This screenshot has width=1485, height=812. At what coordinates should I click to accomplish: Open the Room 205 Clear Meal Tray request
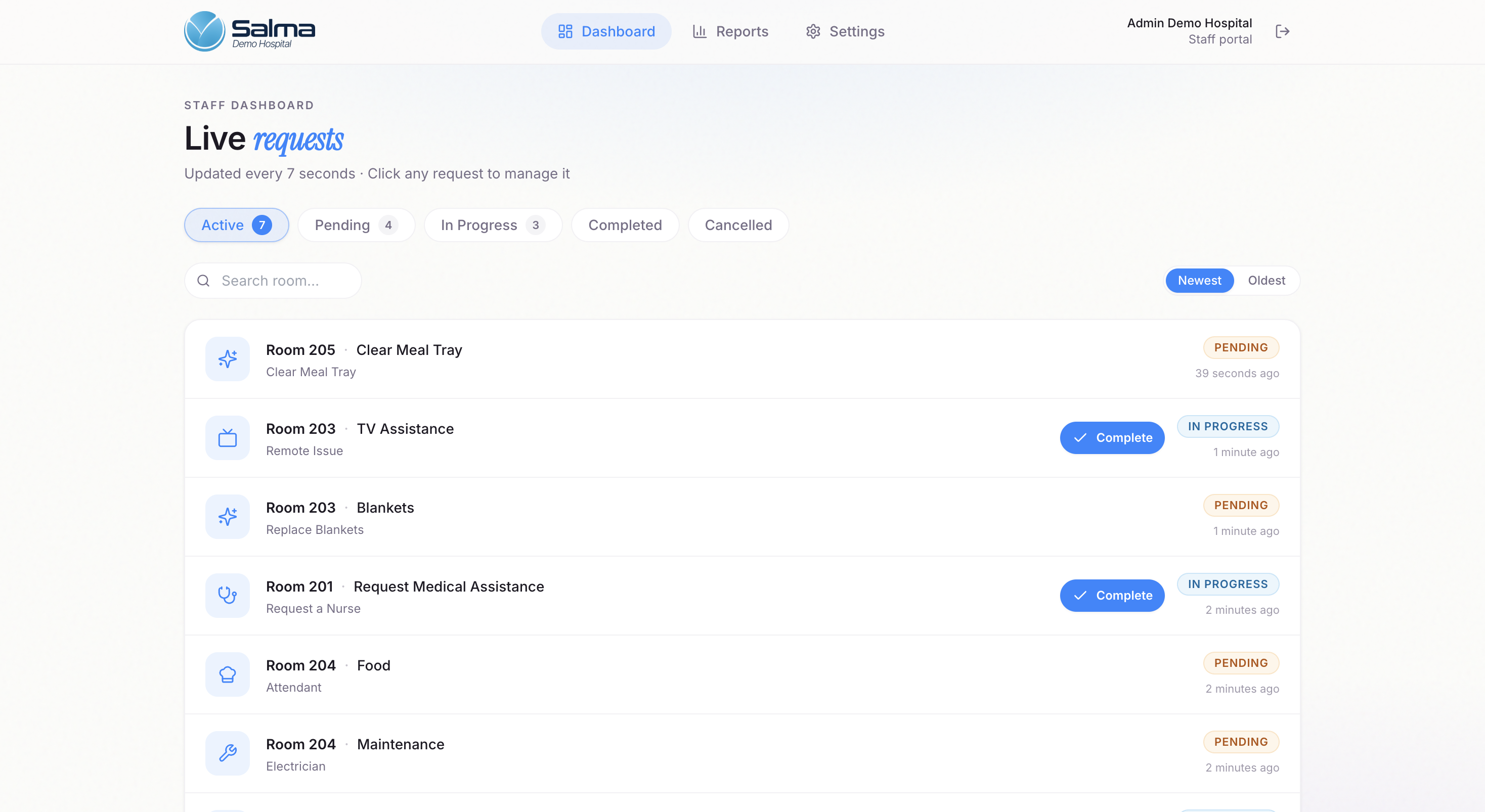point(742,359)
